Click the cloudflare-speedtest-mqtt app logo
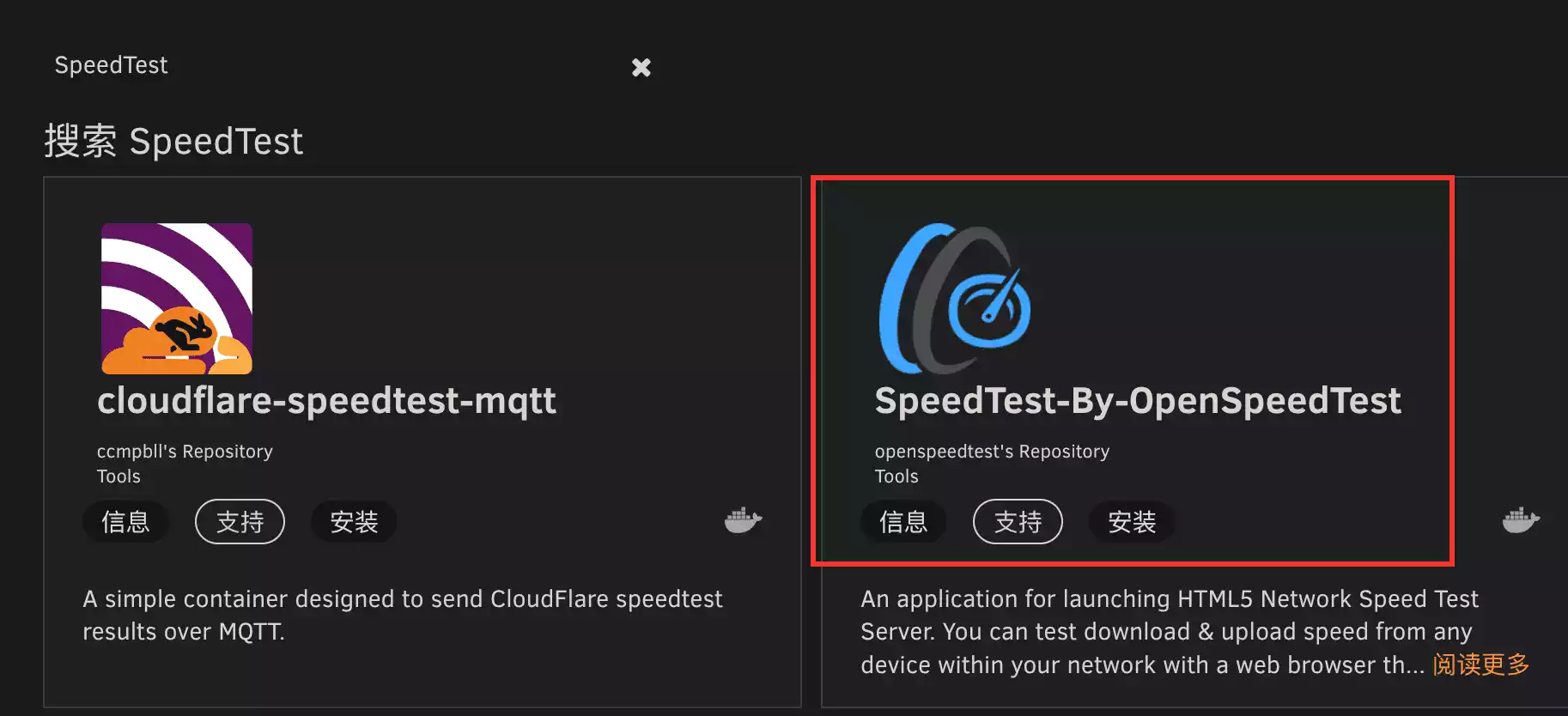This screenshot has height=716, width=1568. tap(177, 299)
